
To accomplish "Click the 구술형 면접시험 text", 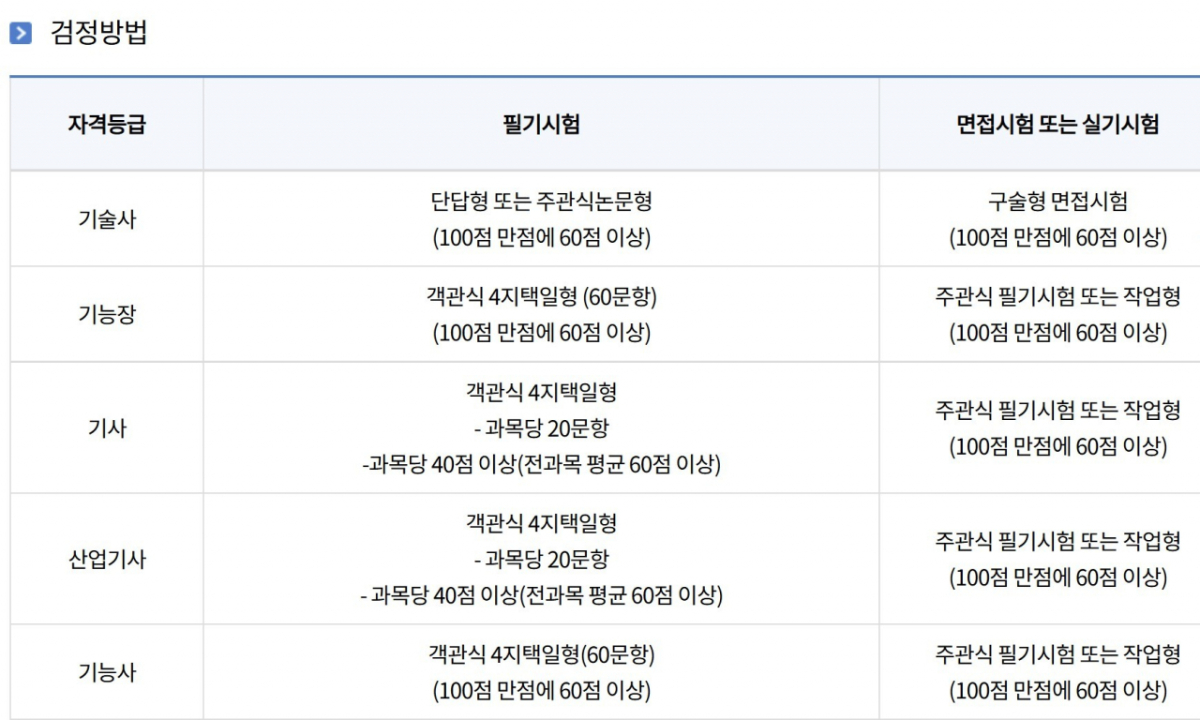I will [1057, 202].
